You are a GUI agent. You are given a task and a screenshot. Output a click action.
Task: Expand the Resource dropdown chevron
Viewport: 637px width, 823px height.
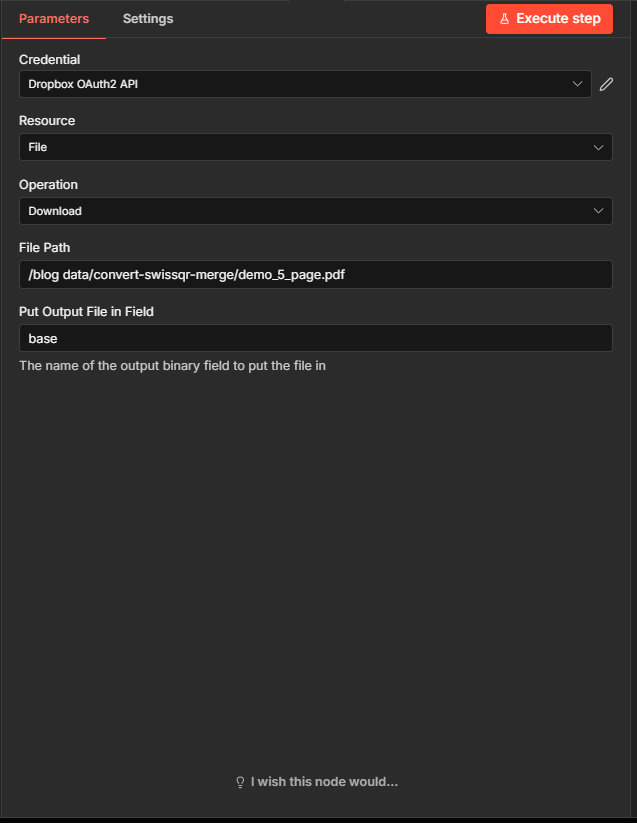(599, 147)
